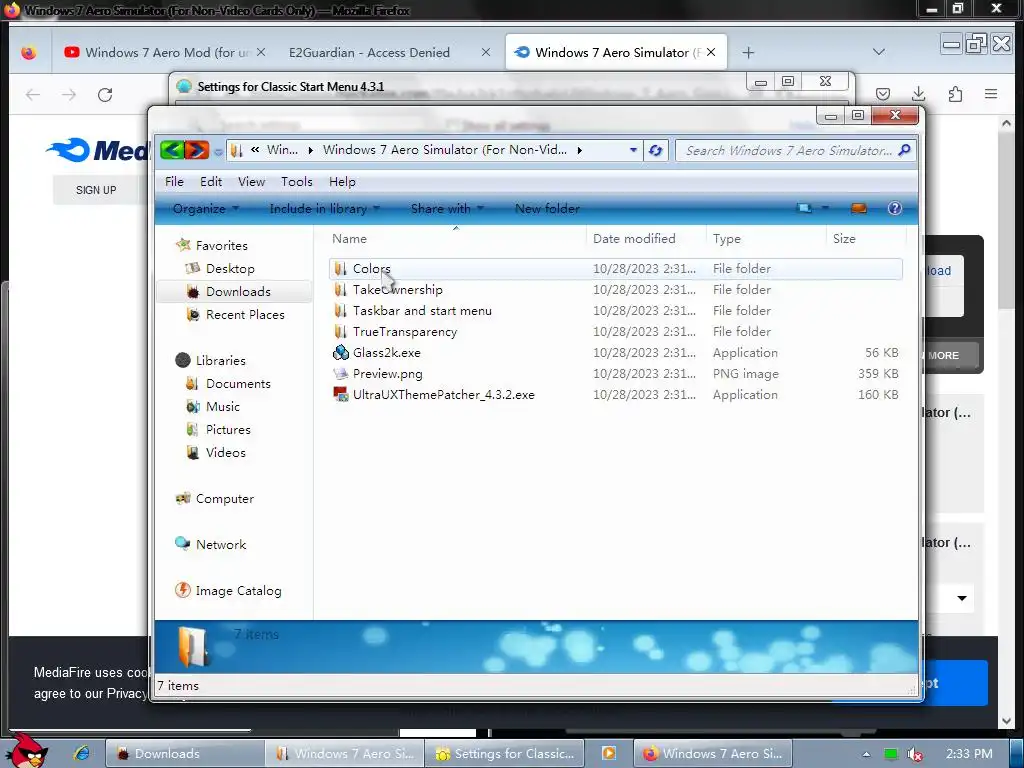This screenshot has width=1024, height=768.
Task: Select the Glass2k.exe application icon
Action: [341, 353]
